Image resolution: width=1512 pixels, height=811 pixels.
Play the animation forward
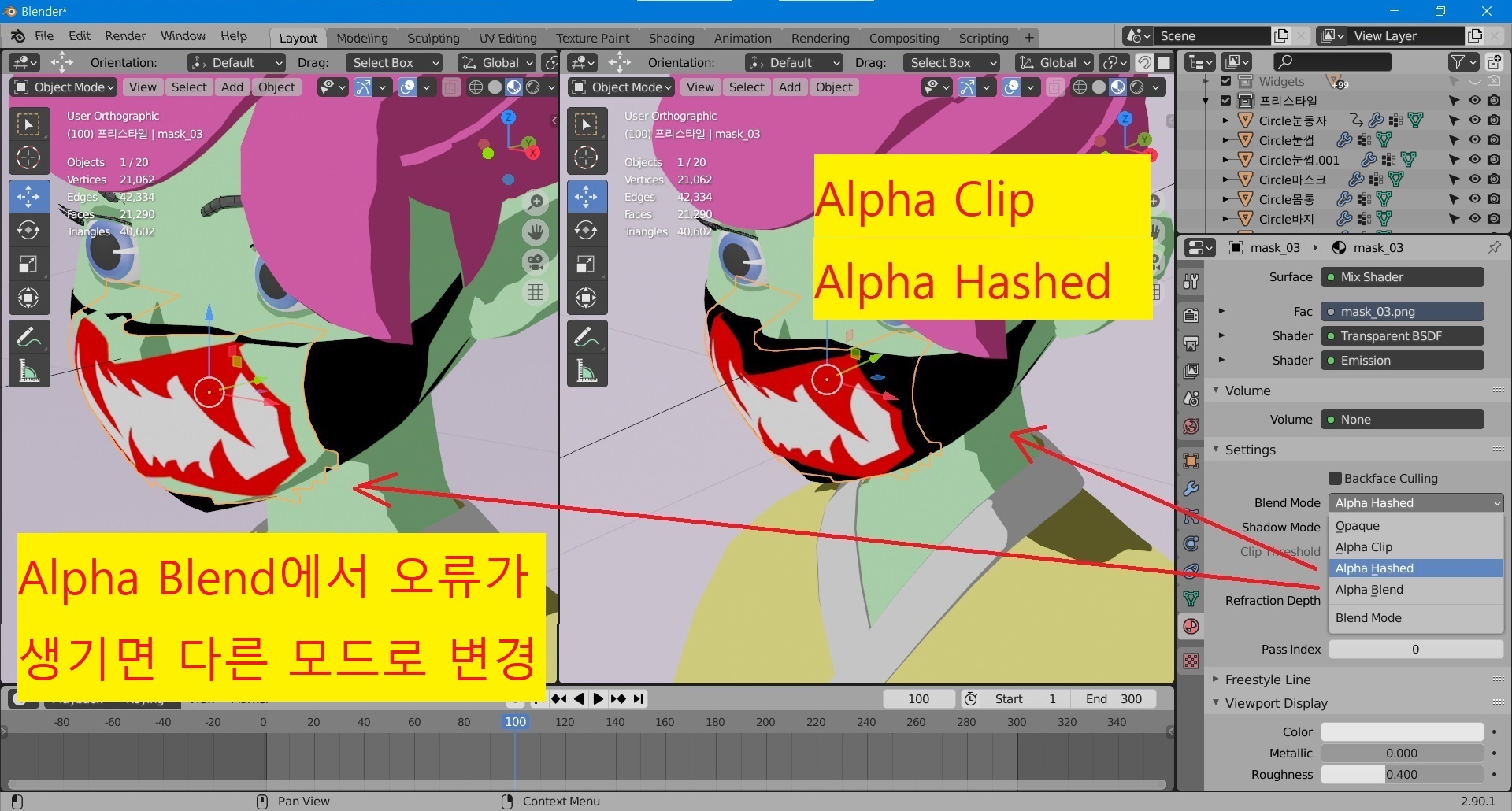pos(598,698)
